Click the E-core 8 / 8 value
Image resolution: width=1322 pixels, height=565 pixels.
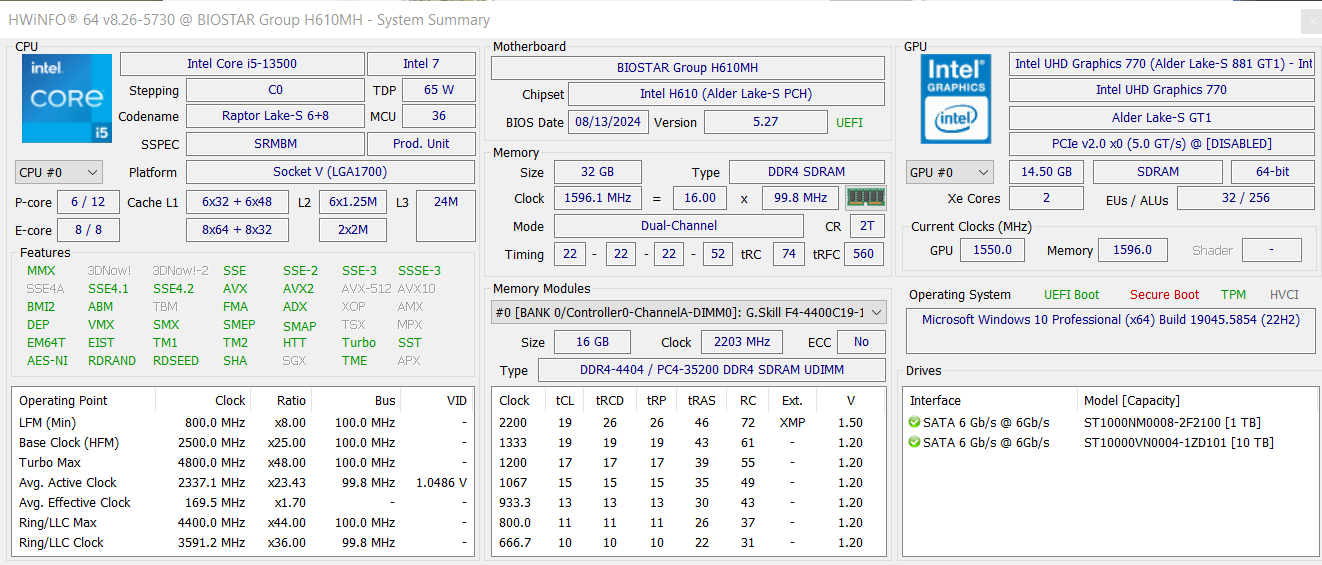pyautogui.click(x=88, y=230)
